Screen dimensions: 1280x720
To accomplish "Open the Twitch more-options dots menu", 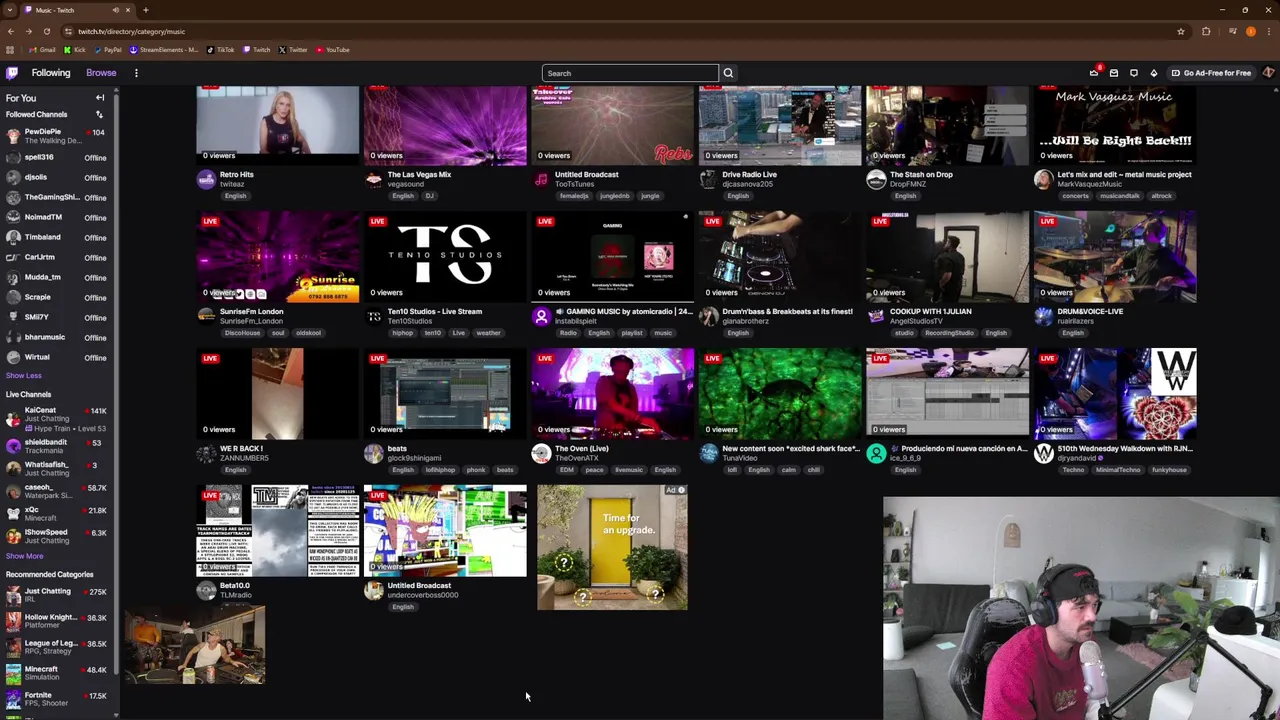I will tap(136, 73).
